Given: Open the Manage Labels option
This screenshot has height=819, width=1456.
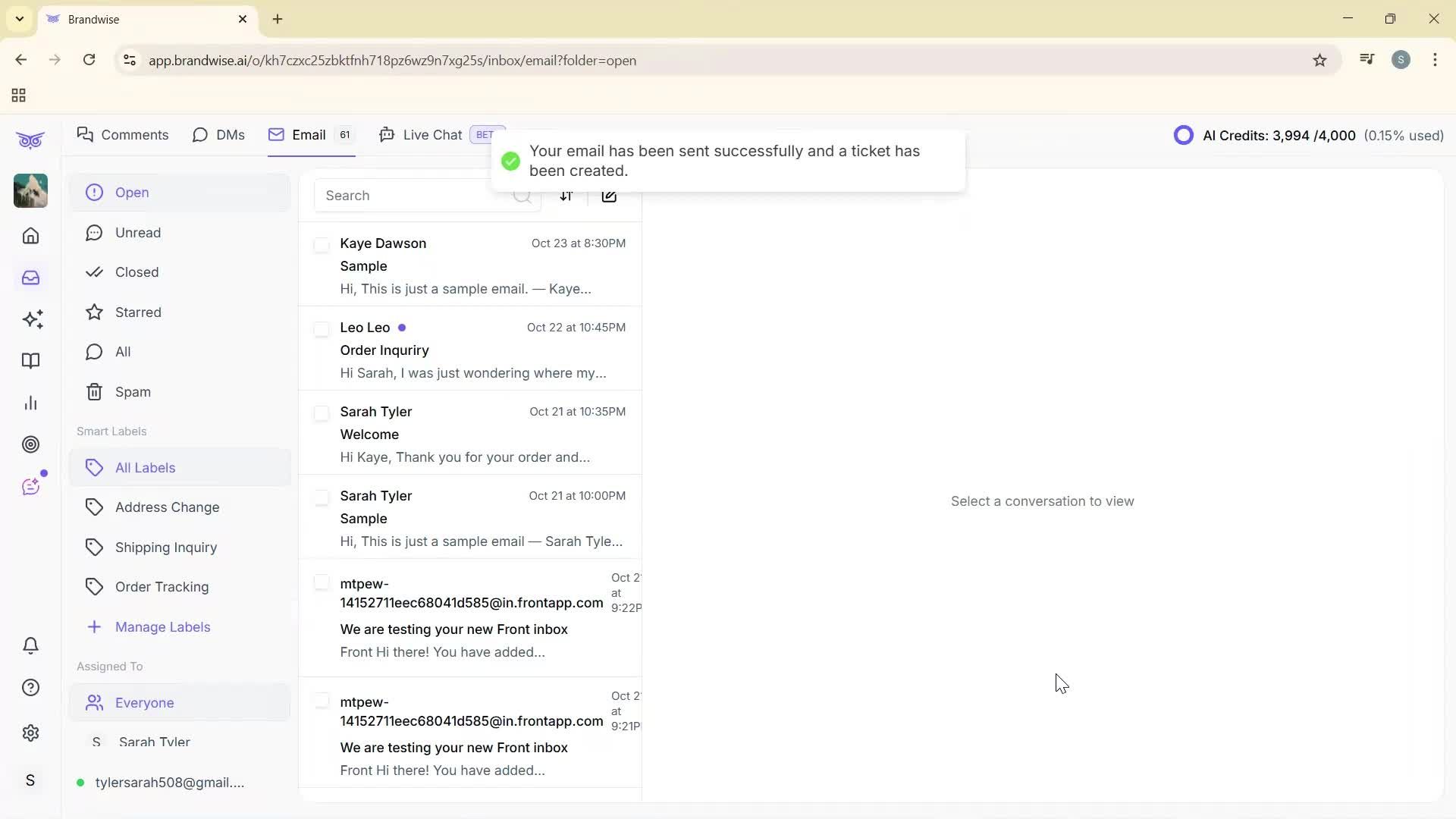Looking at the screenshot, I should pos(162,626).
